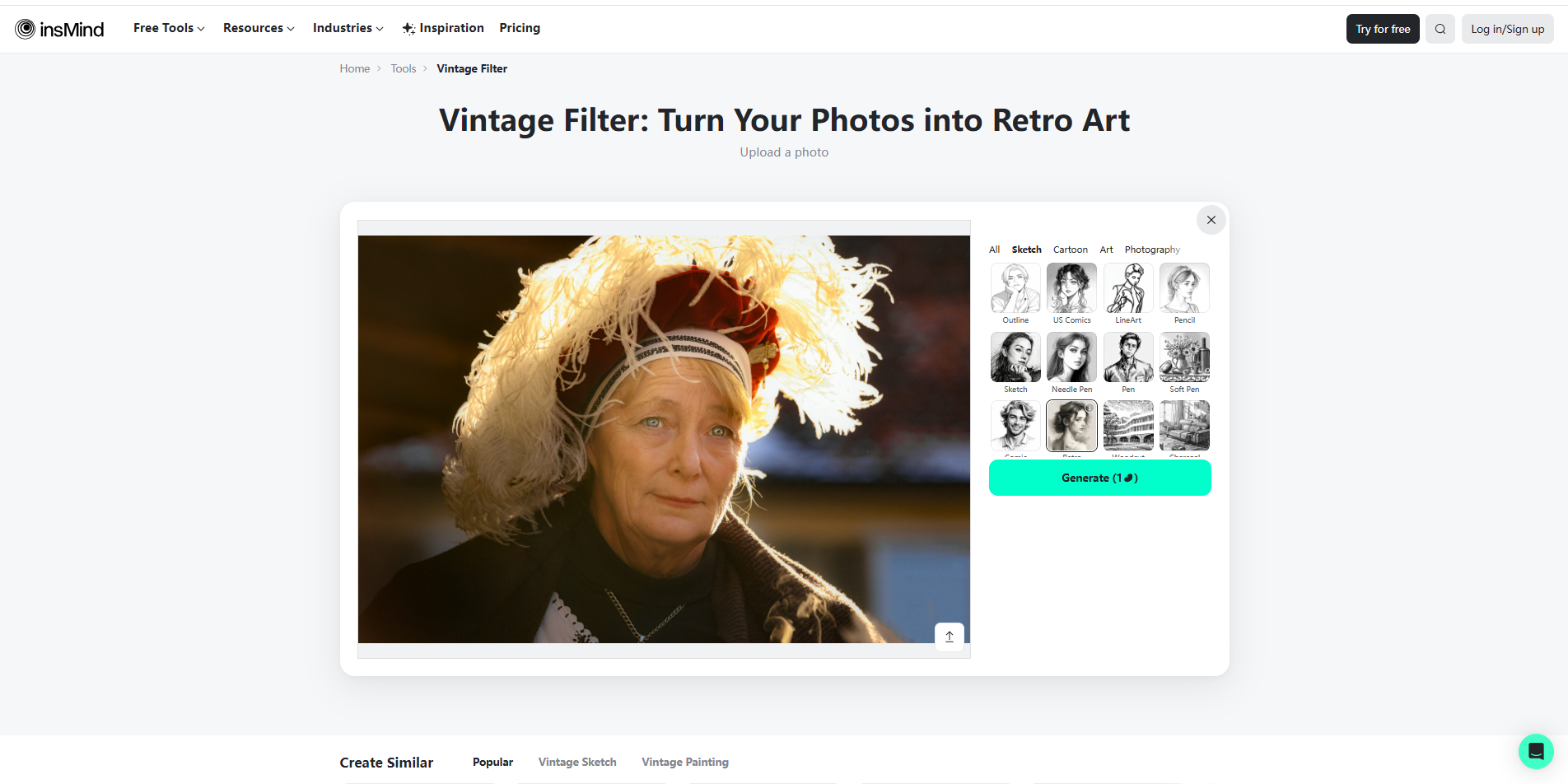Open the upload photo control on the image

[949, 636]
